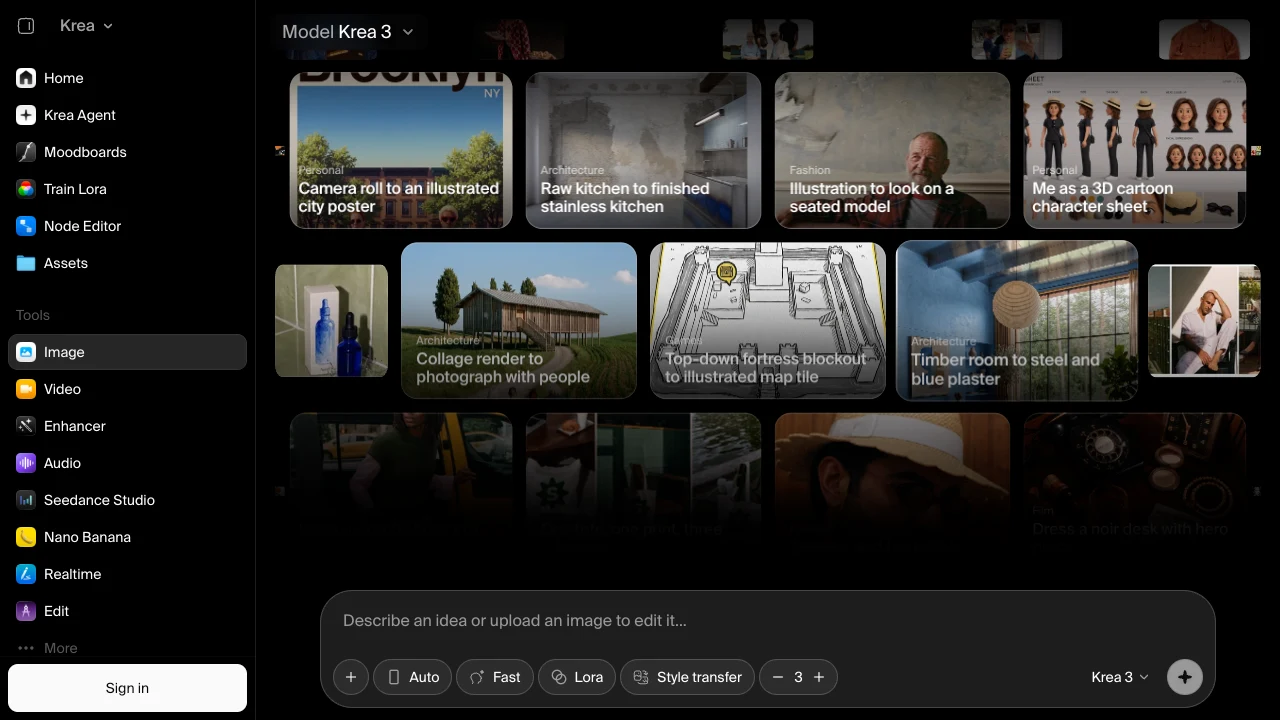Go to Realtime label
This screenshot has height=720, width=1280.
tap(72, 574)
